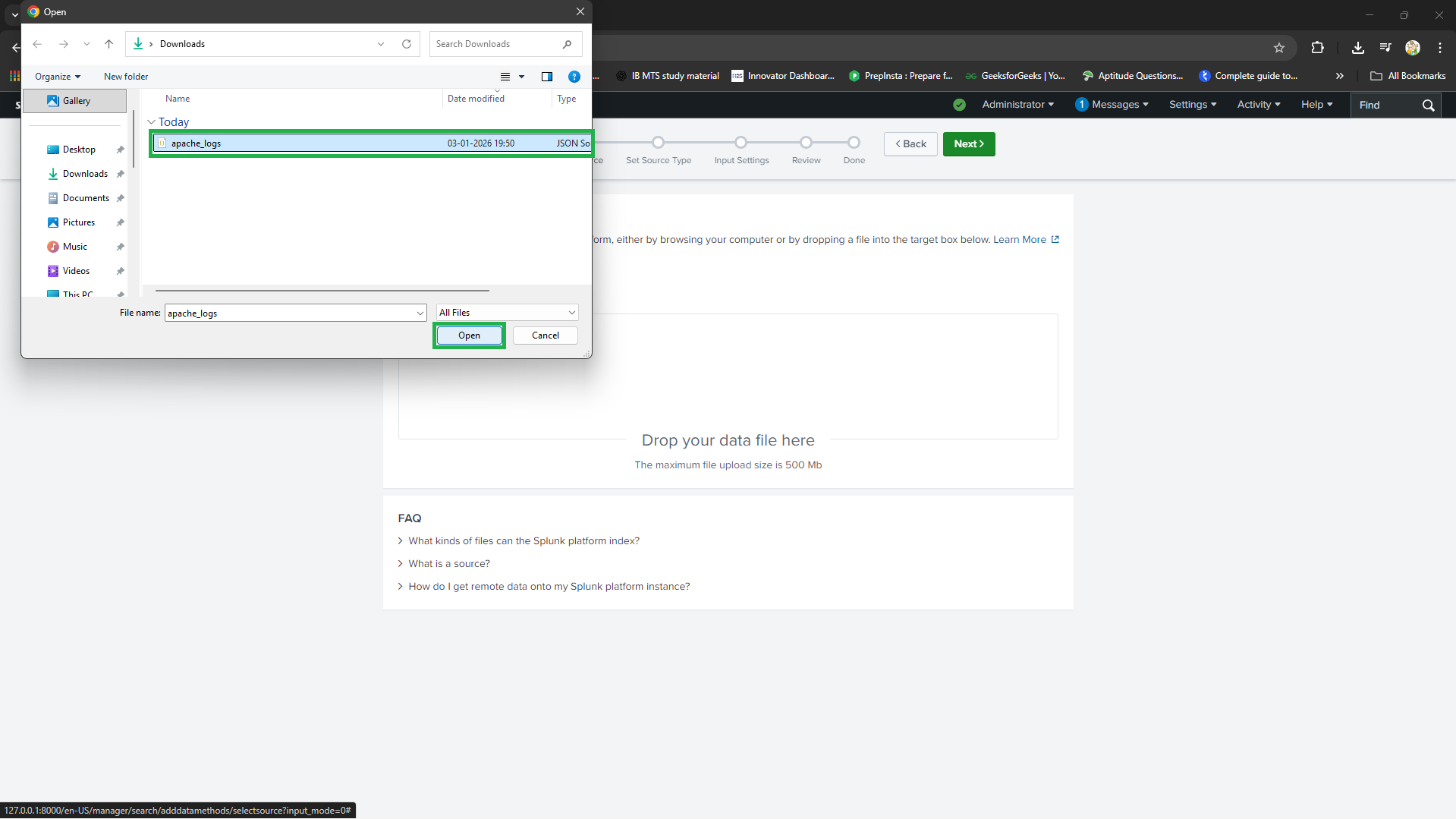Image resolution: width=1456 pixels, height=819 pixels.
Task: Open Chrome media controls icon
Action: [x=1385, y=48]
